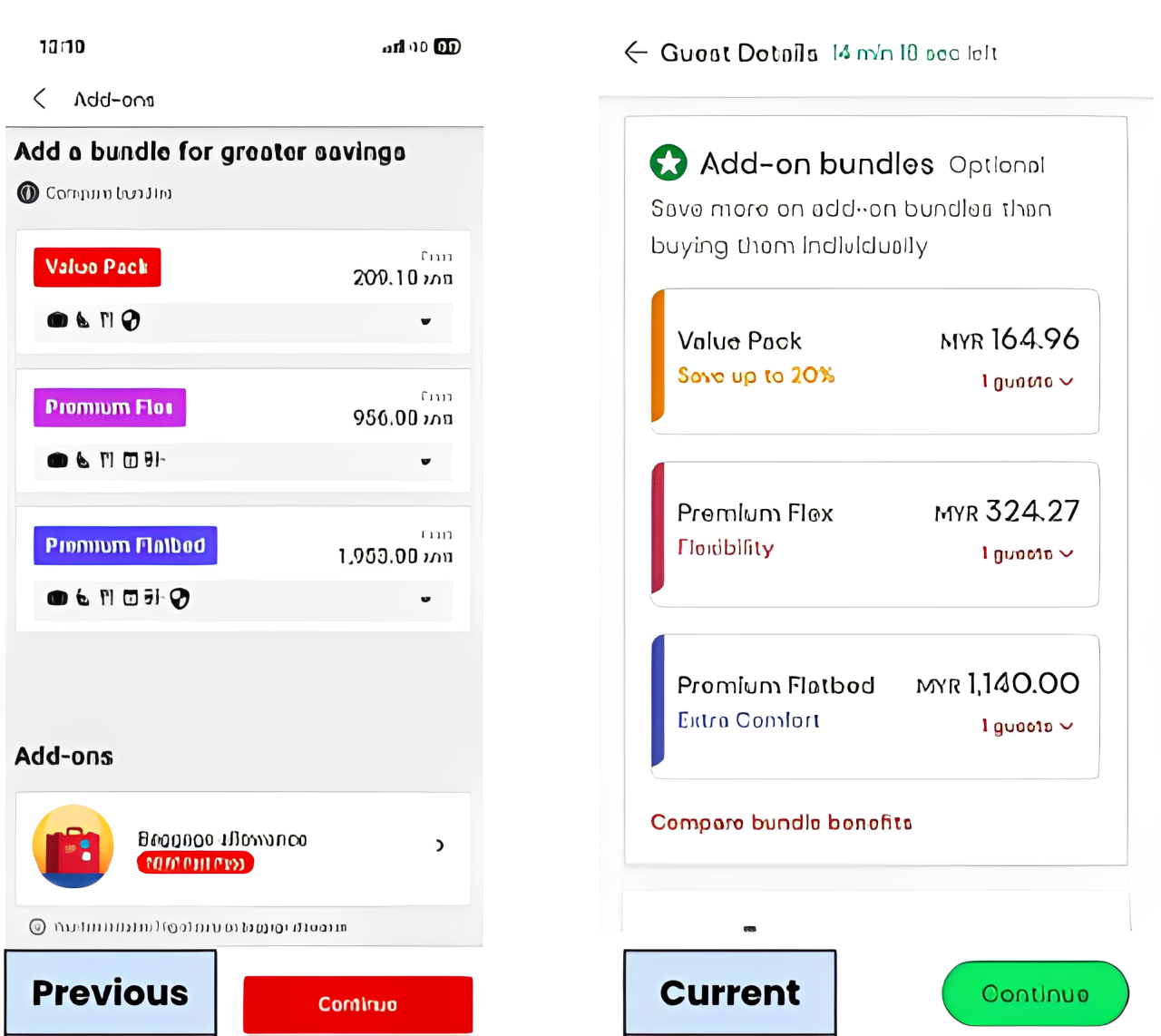Tap the compare bundles icon in left panel
Viewport: 1161px width, 1036px height.
pyautogui.click(x=28, y=193)
